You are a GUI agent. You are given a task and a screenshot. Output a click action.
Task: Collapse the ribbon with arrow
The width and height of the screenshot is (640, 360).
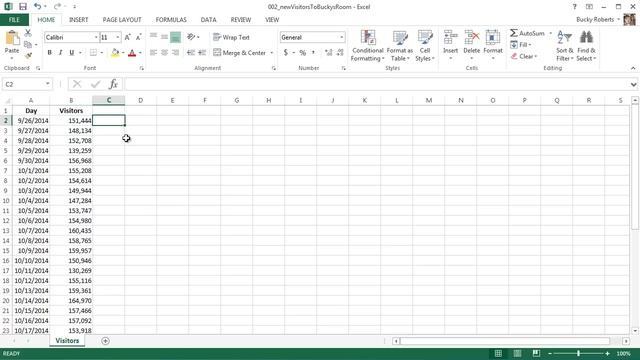click(x=633, y=68)
